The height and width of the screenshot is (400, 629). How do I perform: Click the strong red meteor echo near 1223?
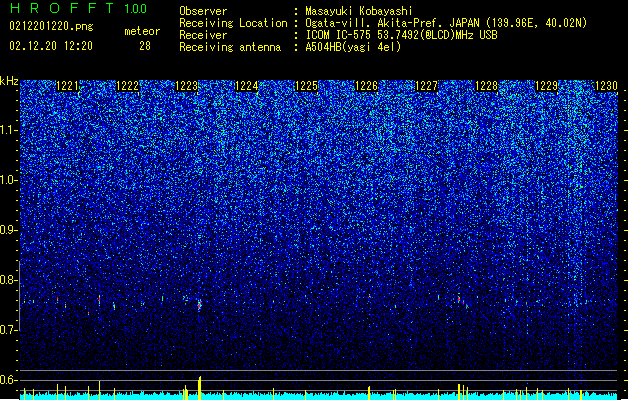click(x=199, y=305)
